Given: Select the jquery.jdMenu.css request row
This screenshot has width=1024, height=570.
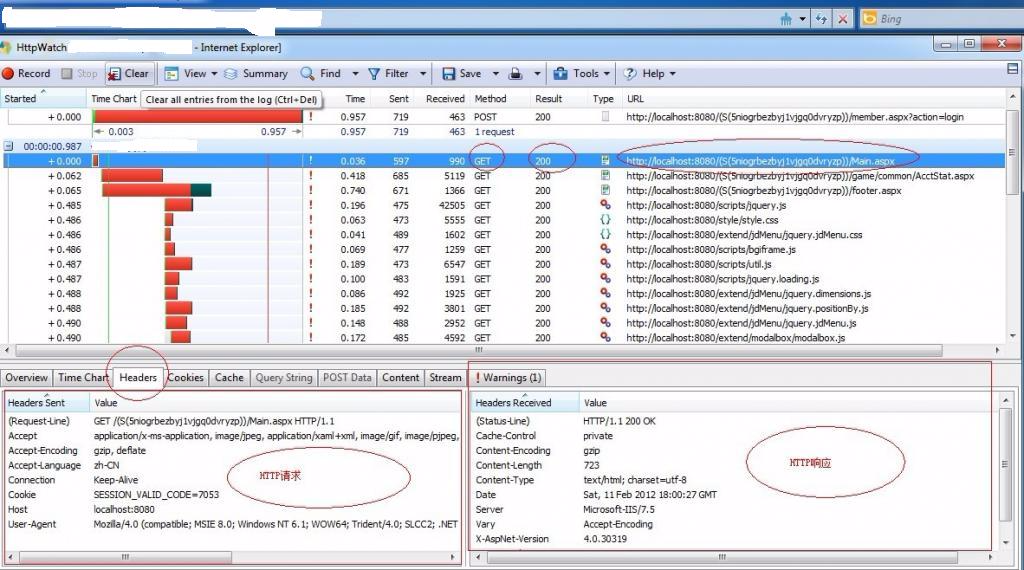Looking at the screenshot, I should 503,234.
